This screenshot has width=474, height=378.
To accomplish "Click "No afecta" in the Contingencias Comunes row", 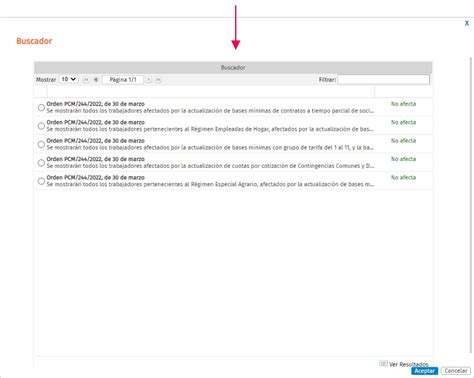I will 403,159.
